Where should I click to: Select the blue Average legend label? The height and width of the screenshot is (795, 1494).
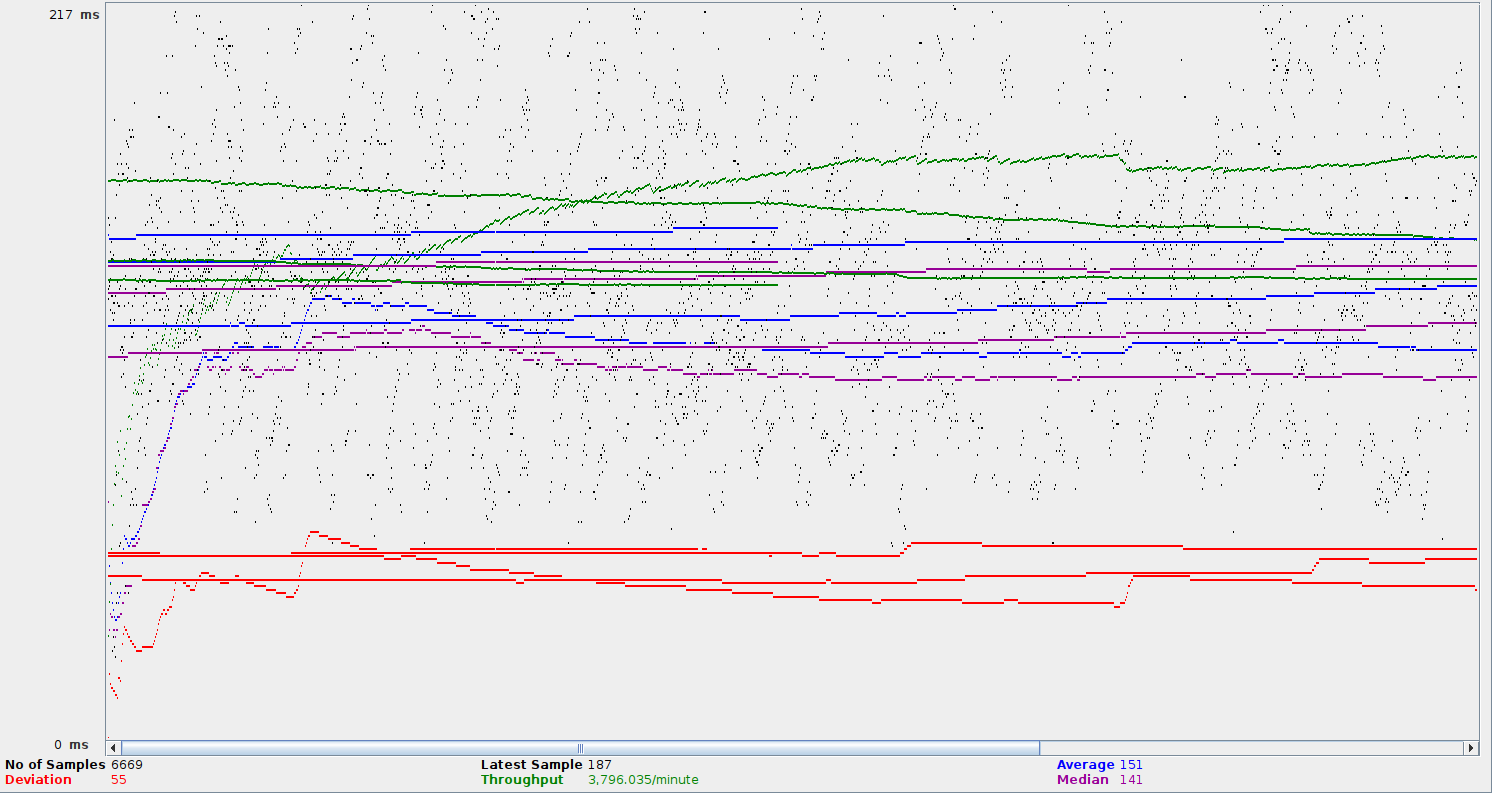[1085, 765]
